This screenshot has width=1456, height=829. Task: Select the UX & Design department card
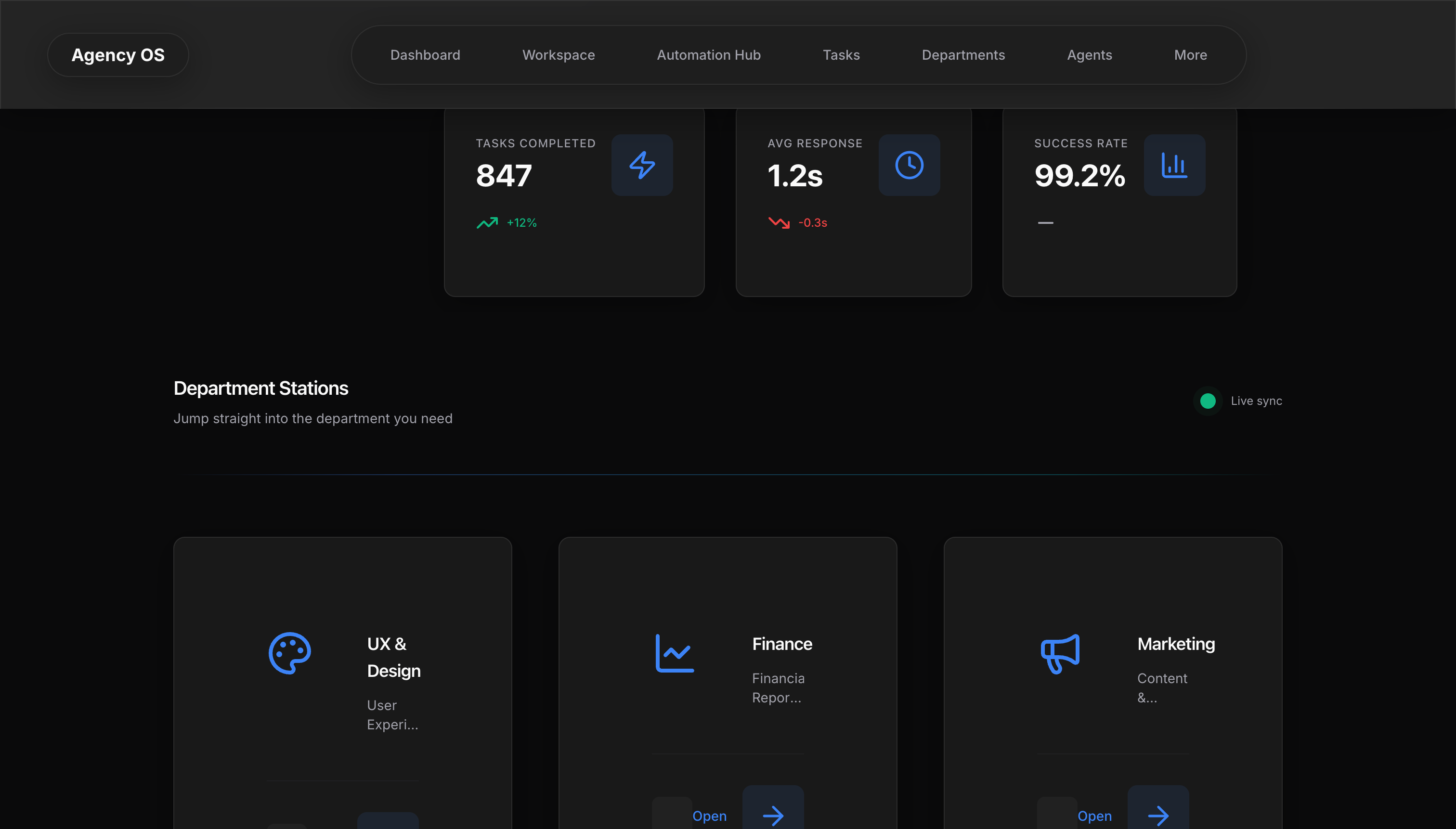click(342, 683)
